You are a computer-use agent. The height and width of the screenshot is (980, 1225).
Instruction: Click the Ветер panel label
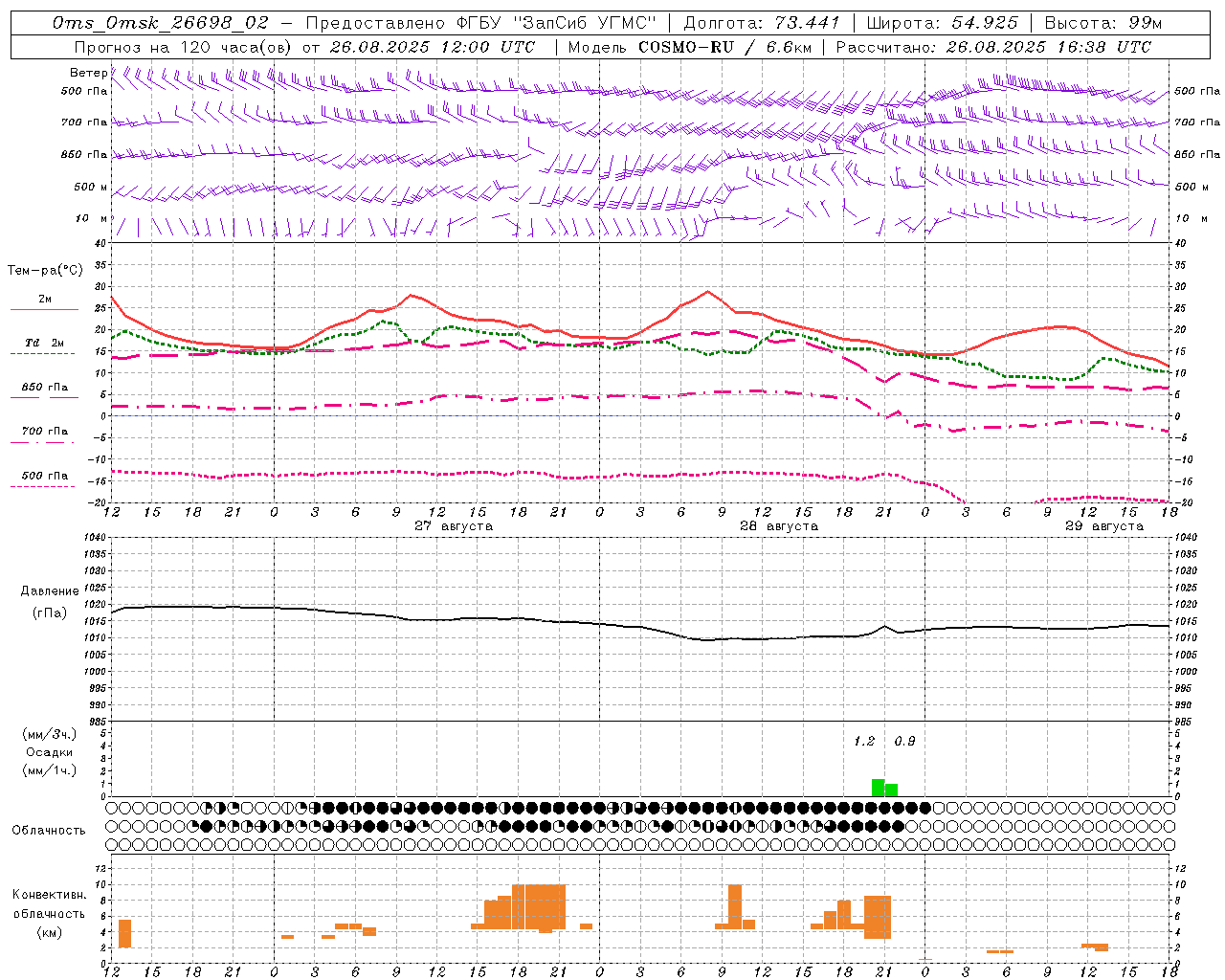[x=89, y=73]
